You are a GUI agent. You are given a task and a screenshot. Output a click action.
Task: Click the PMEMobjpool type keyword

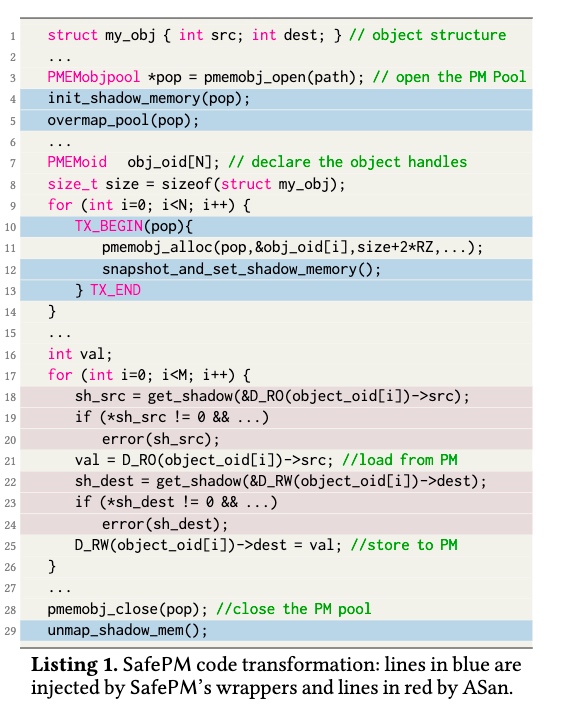point(94,77)
